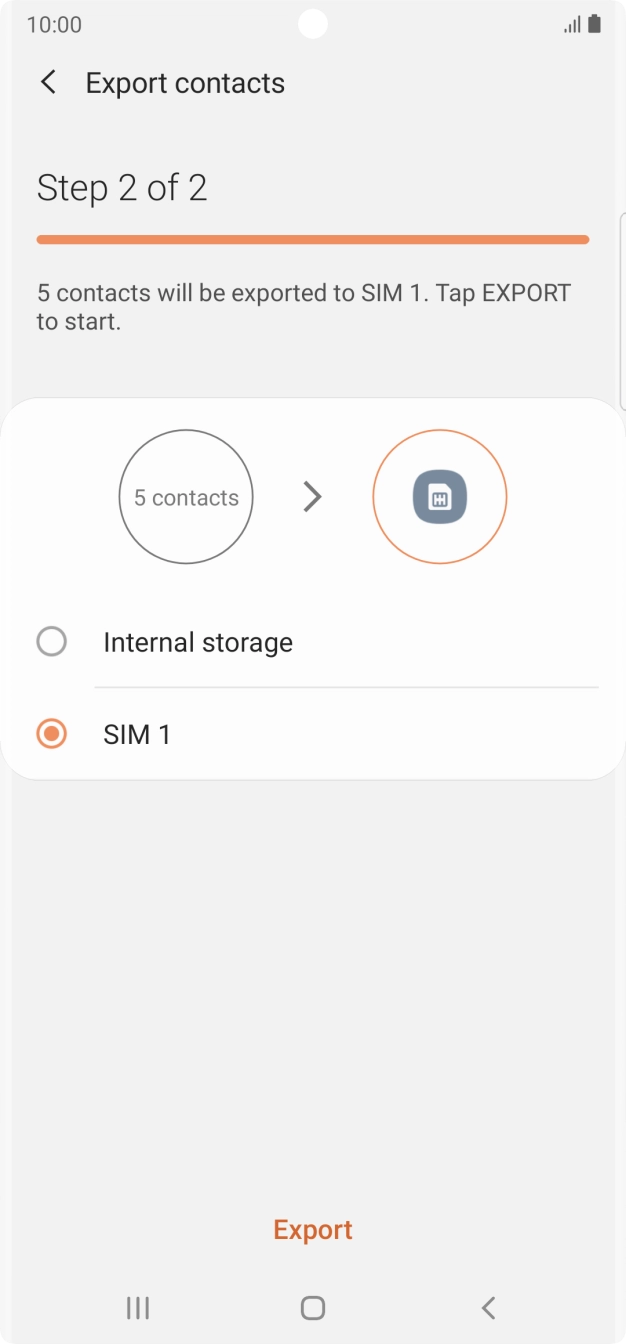Select the Internal storage radio button
This screenshot has width=626, height=1344.
click(51, 642)
